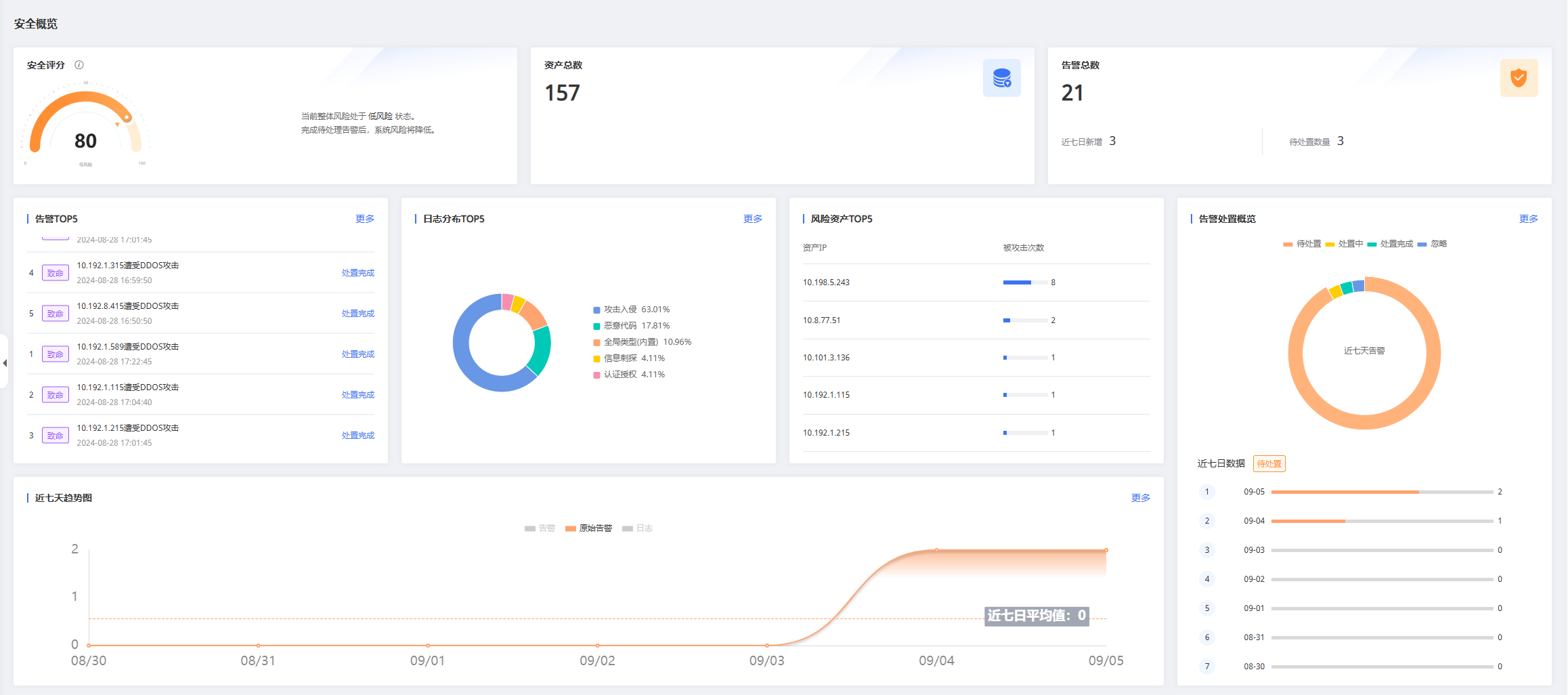Toggle 告警 series in trend chart legend
1568x695 pixels.
click(x=540, y=528)
